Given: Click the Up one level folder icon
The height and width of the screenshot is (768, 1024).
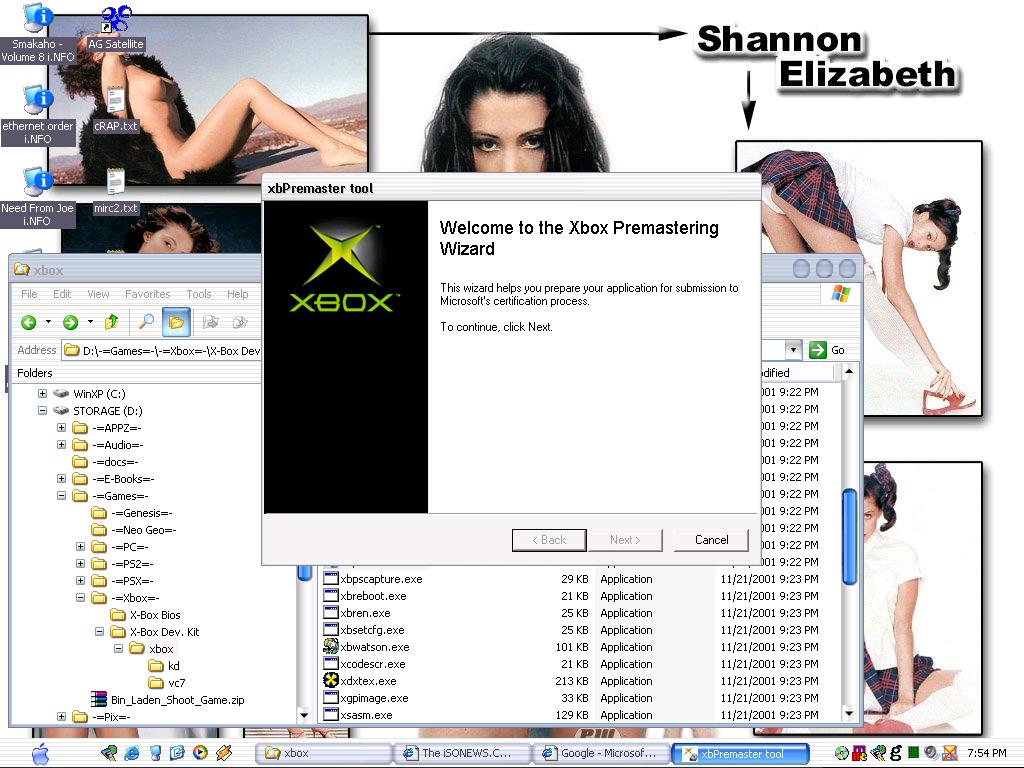Looking at the screenshot, I should pos(111,322).
